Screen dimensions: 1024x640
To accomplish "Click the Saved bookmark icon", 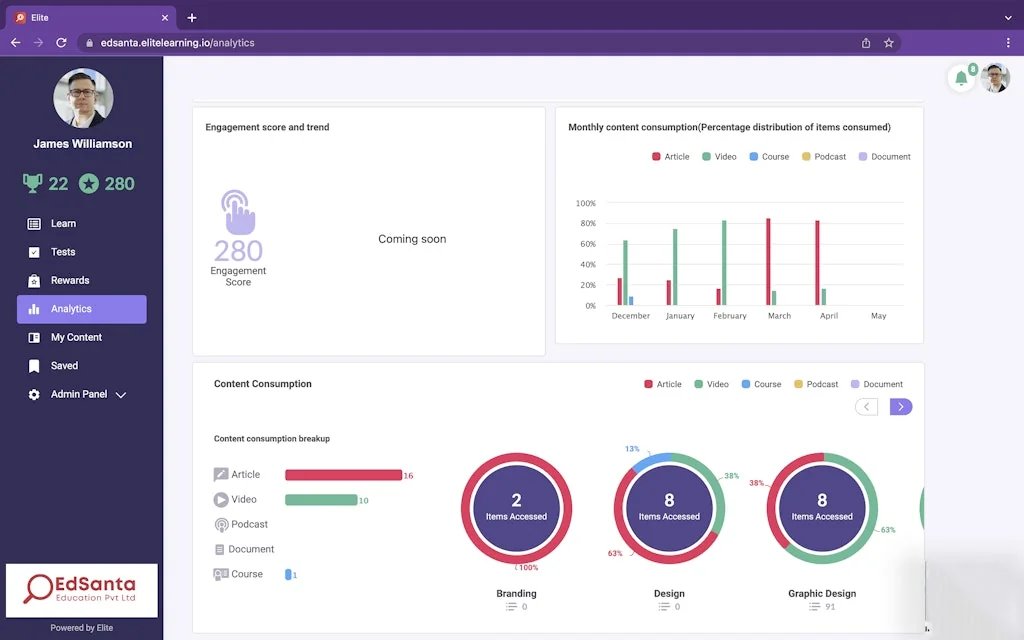I will point(34,366).
